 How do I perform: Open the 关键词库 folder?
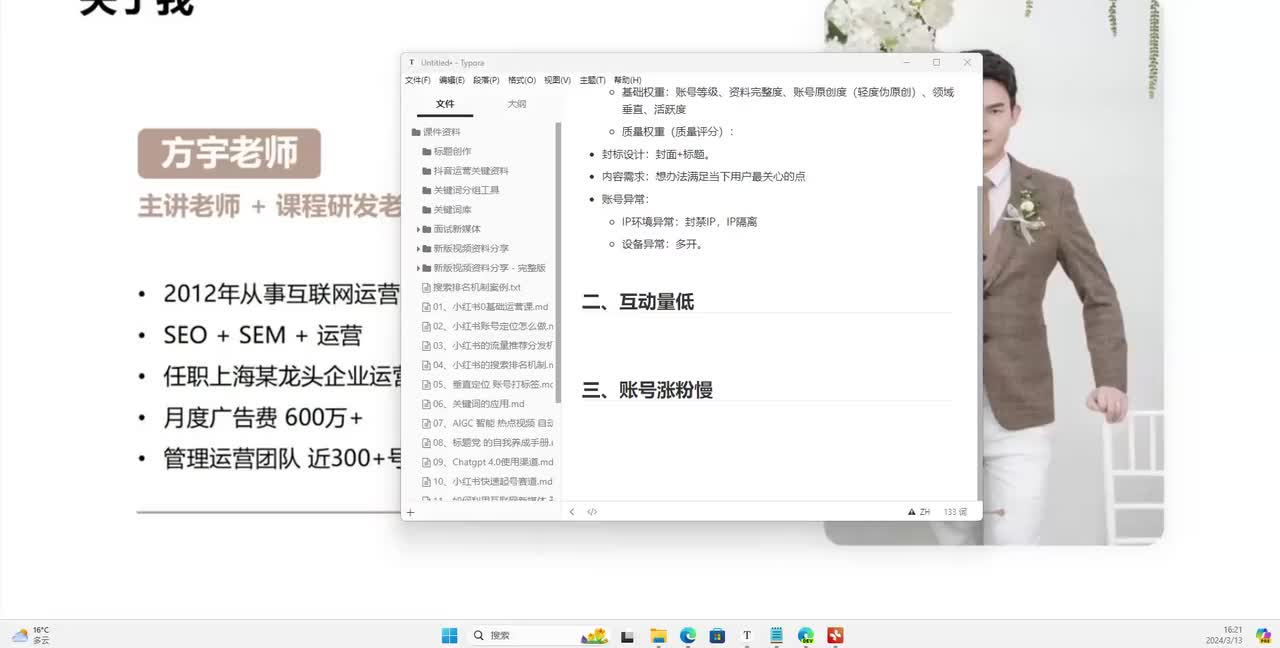point(452,210)
